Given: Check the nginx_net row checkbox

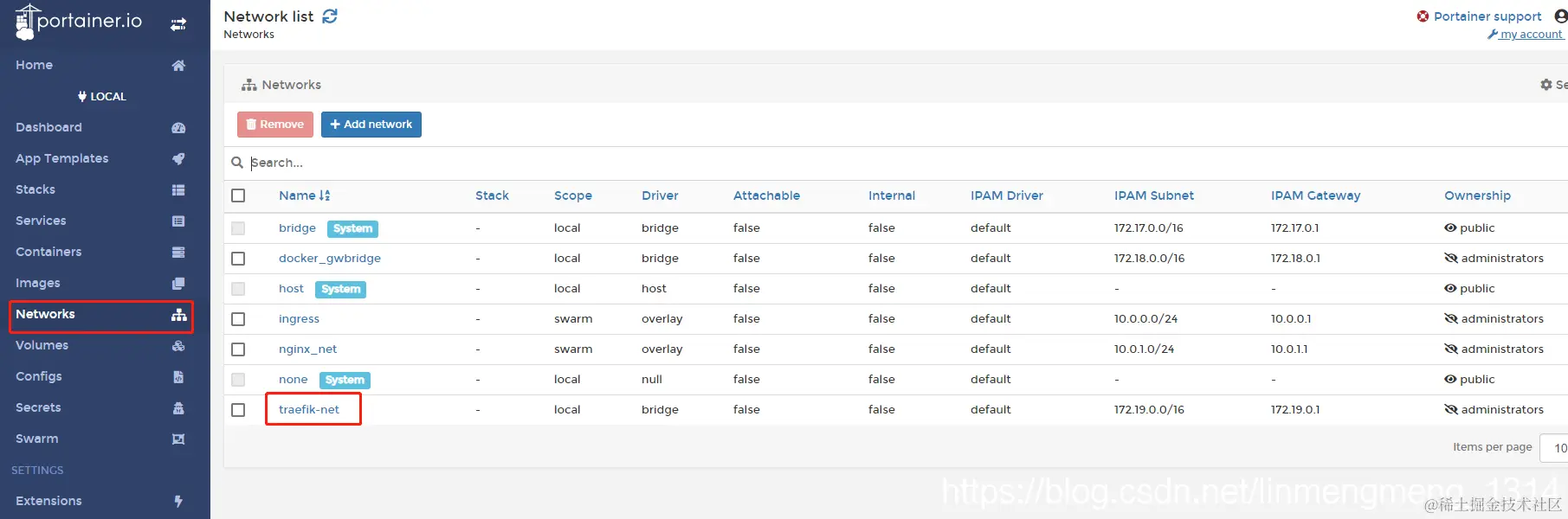Looking at the screenshot, I should [x=238, y=349].
